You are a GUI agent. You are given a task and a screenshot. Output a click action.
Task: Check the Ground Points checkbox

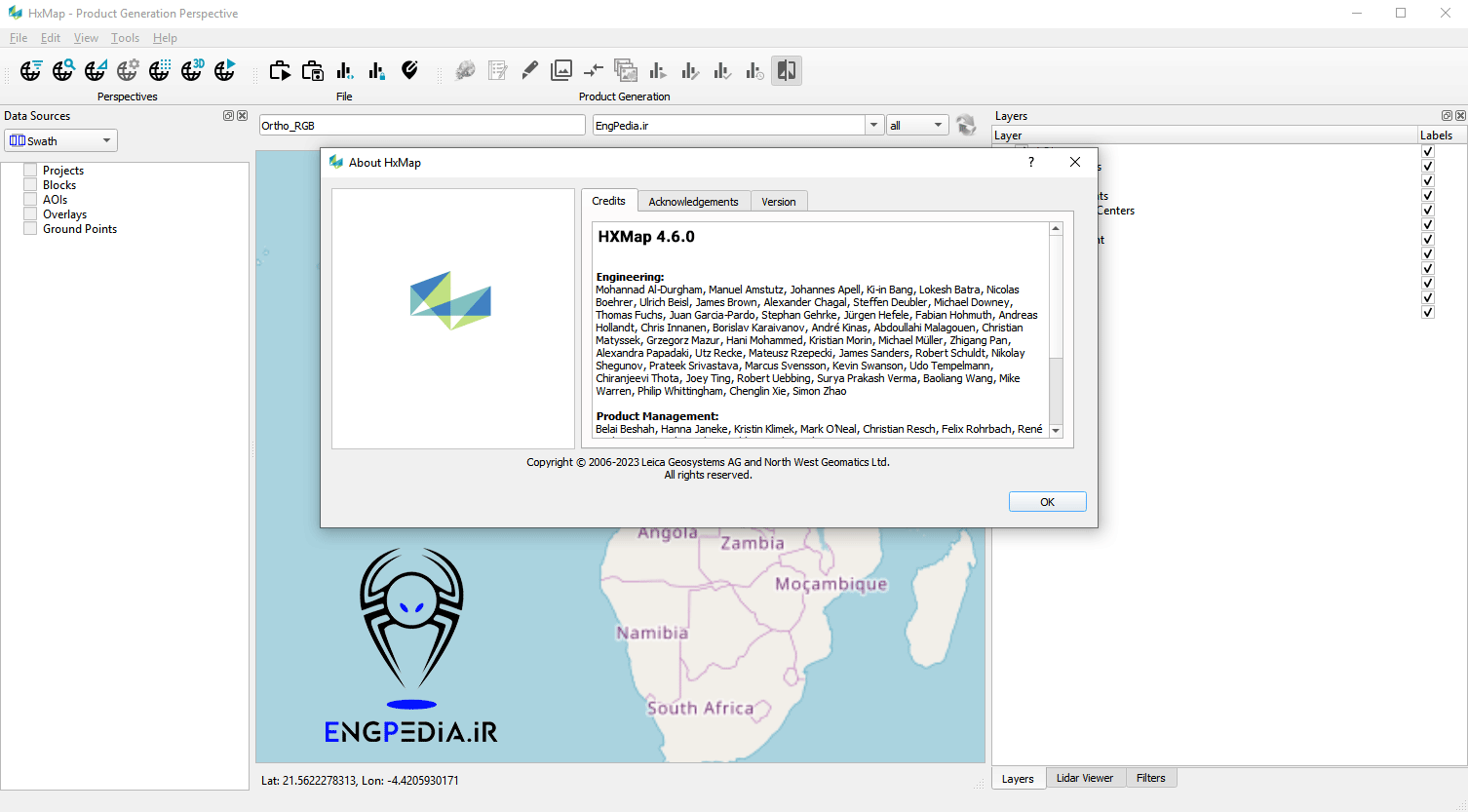pyautogui.click(x=30, y=228)
